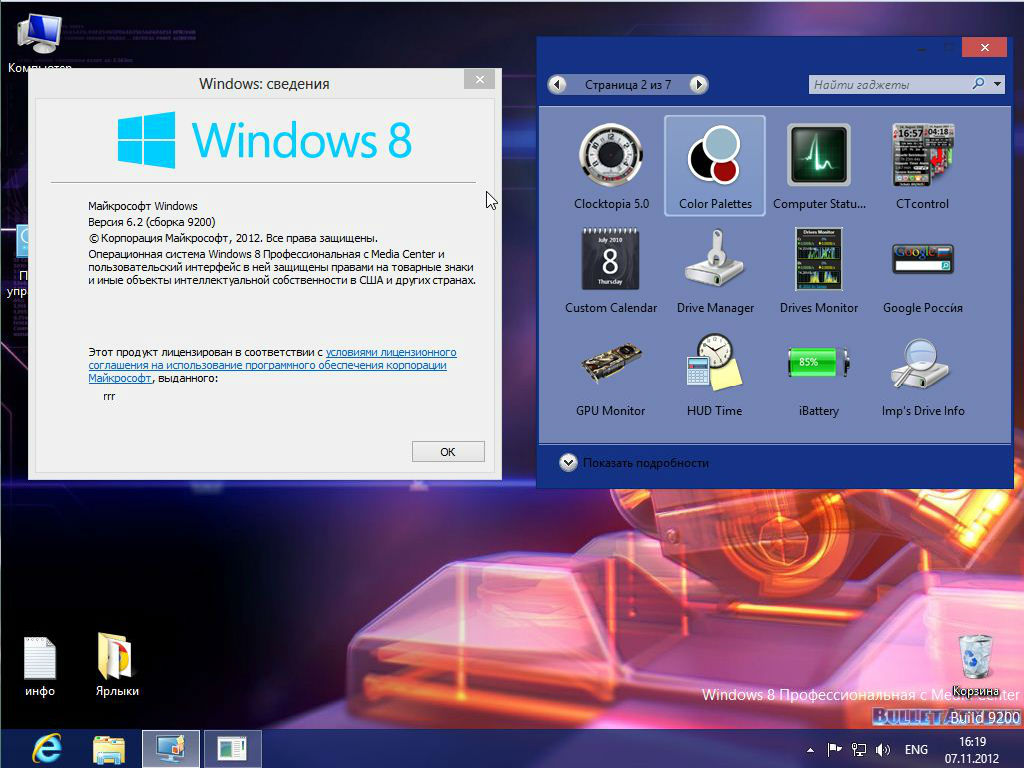The width and height of the screenshot is (1024, 768).
Task: Click OK in Windows сведения dialog
Action: (448, 451)
